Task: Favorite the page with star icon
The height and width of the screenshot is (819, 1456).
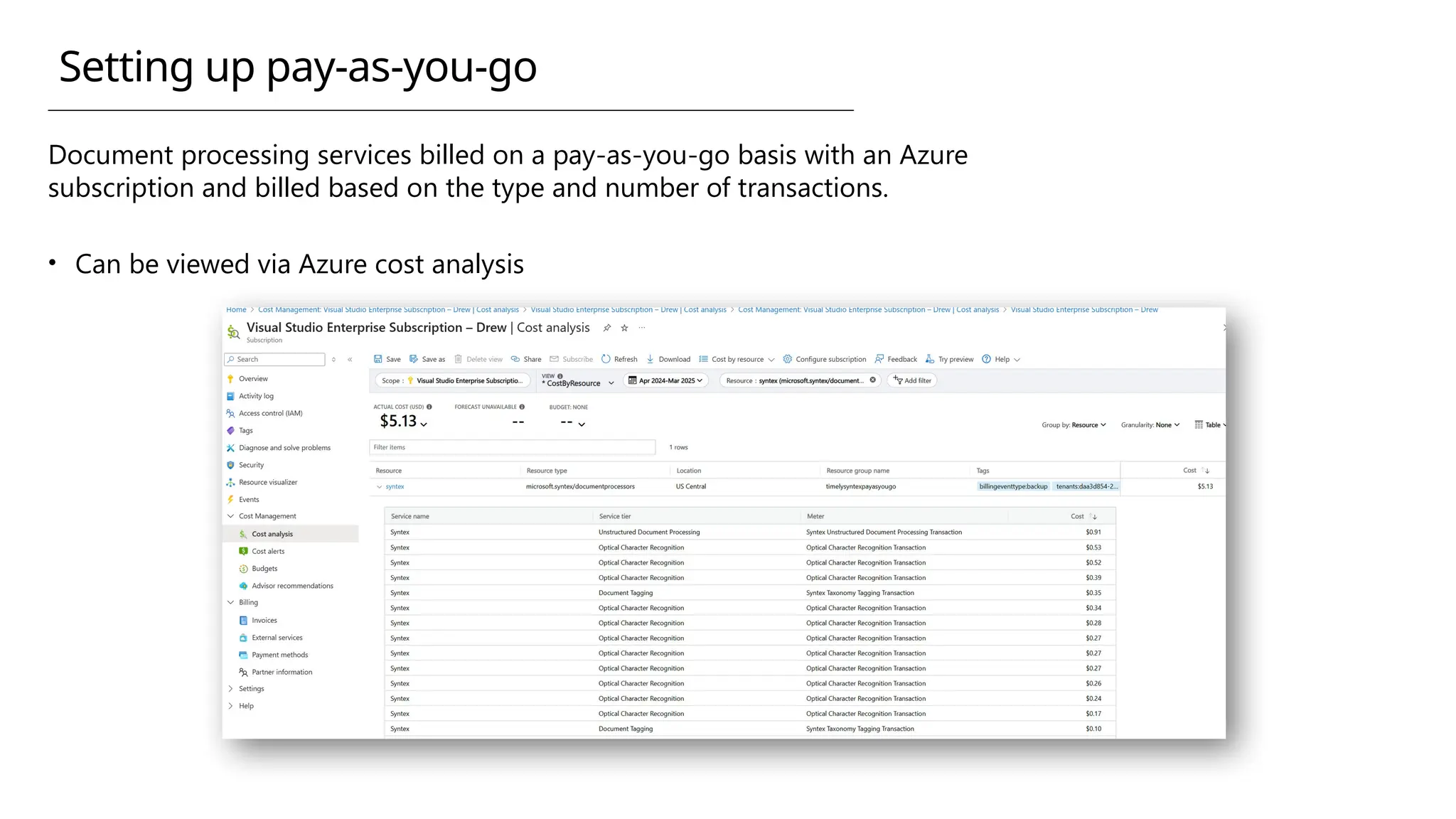Action: (624, 328)
